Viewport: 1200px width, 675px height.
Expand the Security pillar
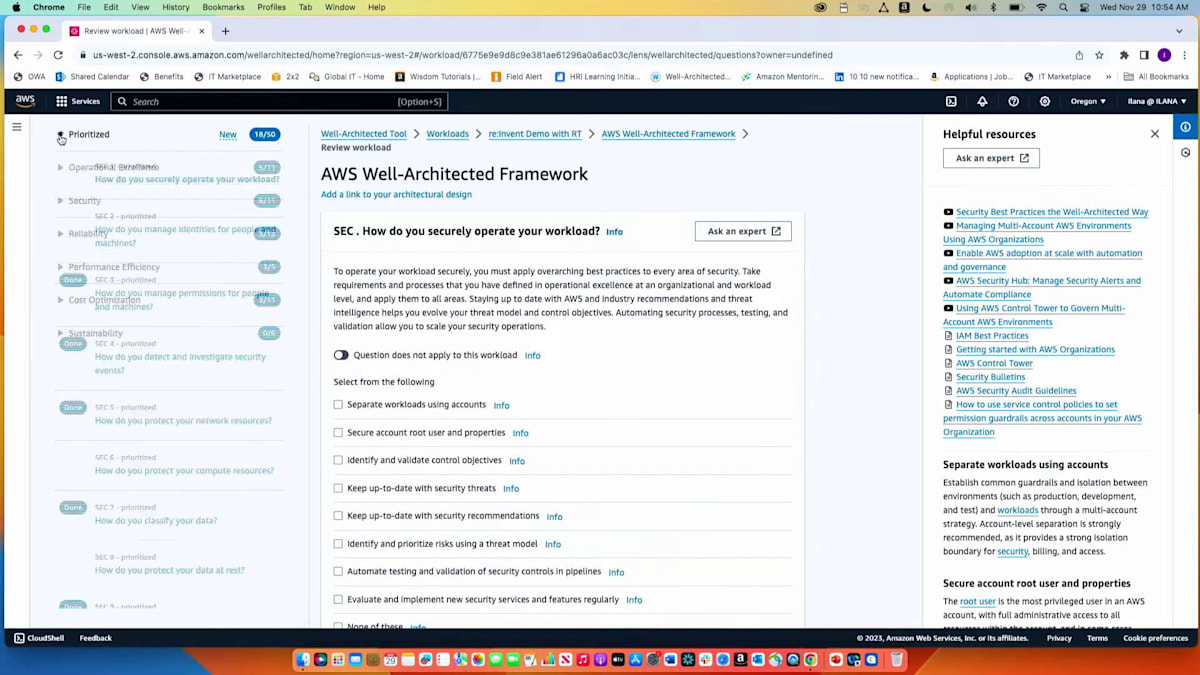click(60, 200)
